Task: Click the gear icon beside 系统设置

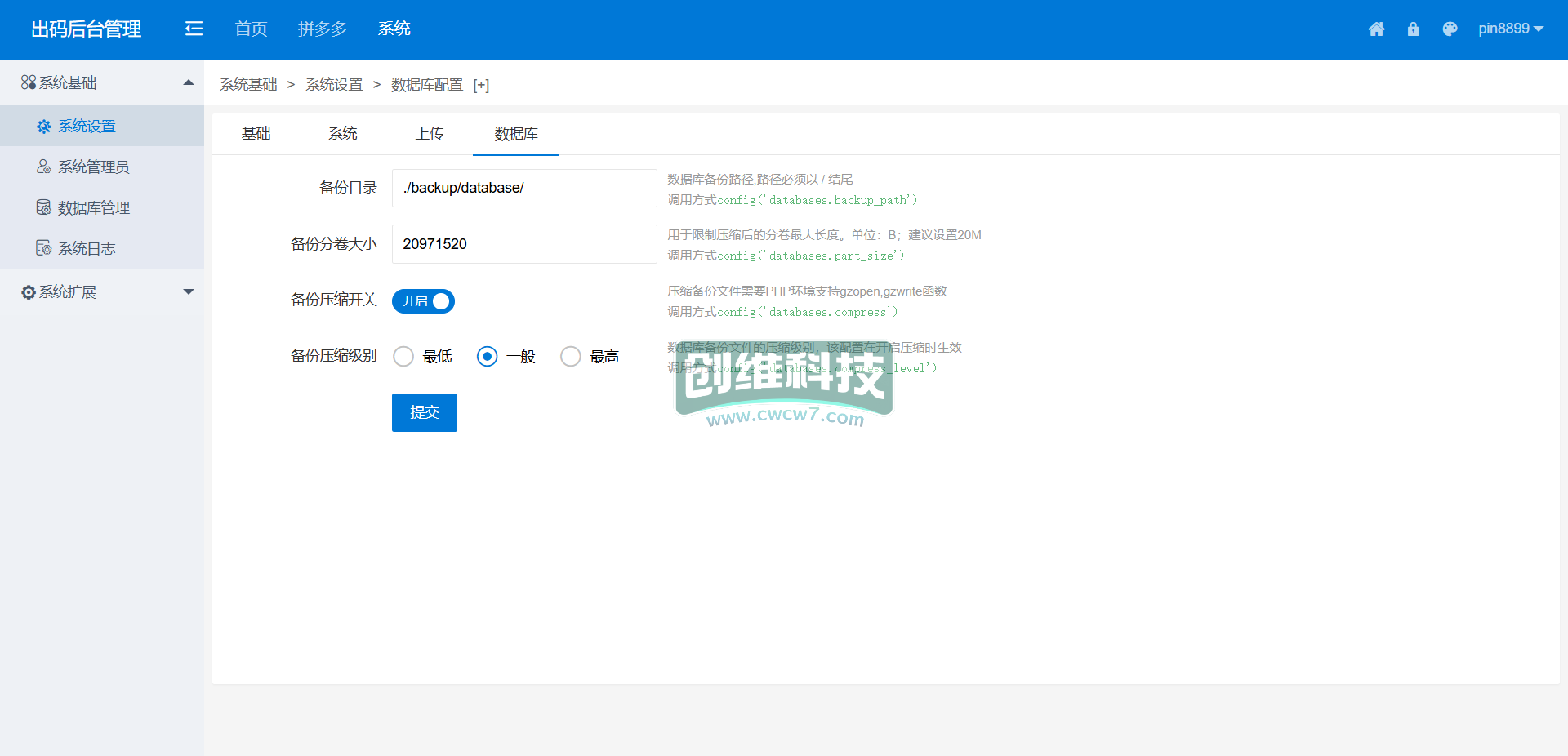Action: [44, 127]
